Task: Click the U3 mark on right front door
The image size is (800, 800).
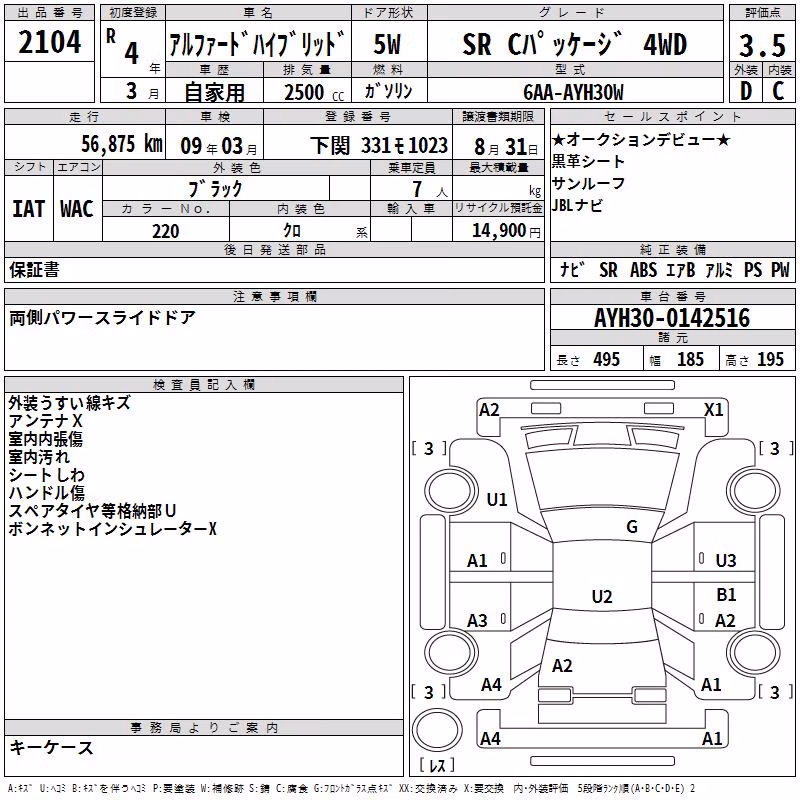Action: [x=726, y=561]
